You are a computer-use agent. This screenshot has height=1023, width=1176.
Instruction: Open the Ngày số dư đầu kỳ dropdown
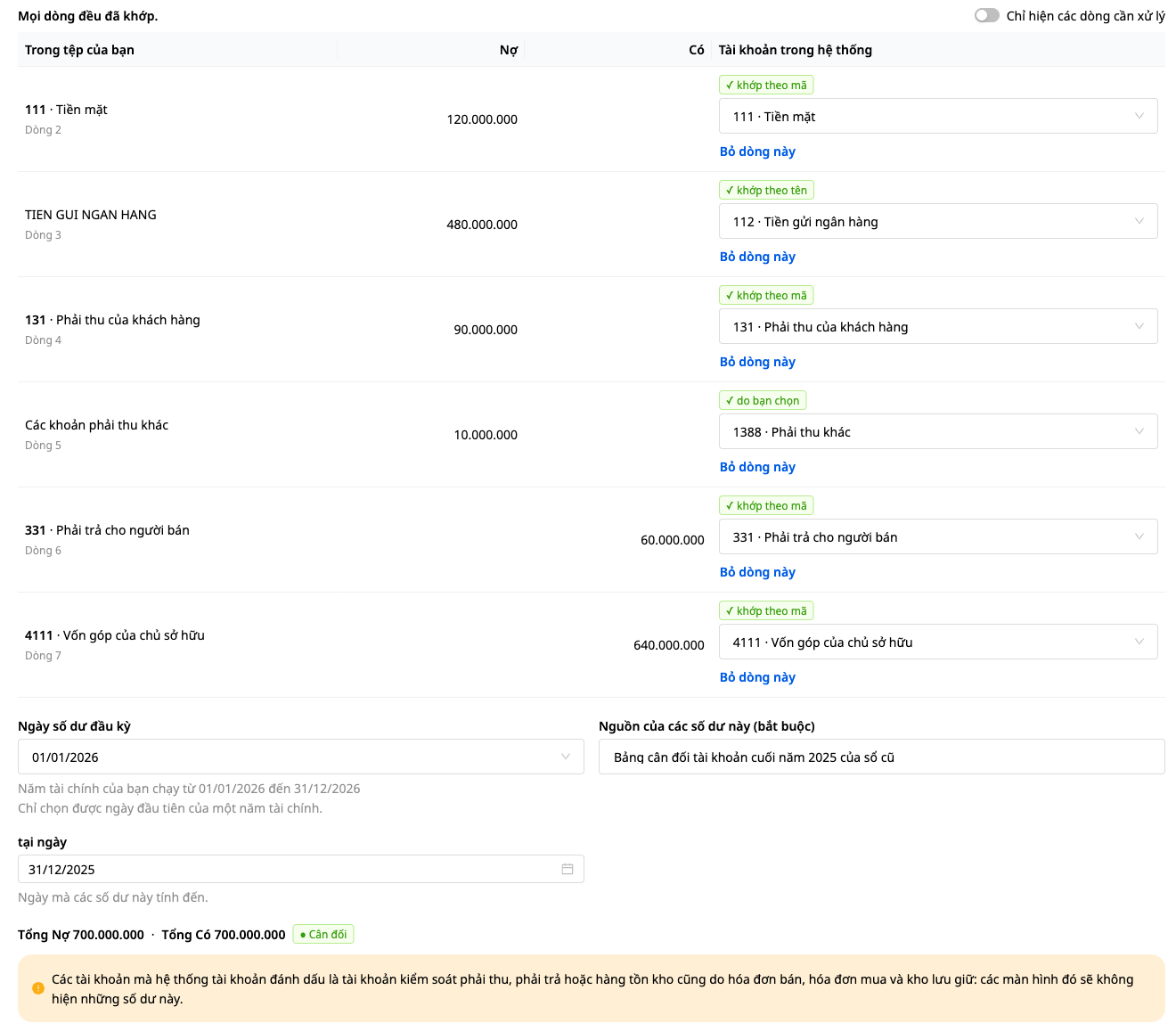(x=301, y=757)
